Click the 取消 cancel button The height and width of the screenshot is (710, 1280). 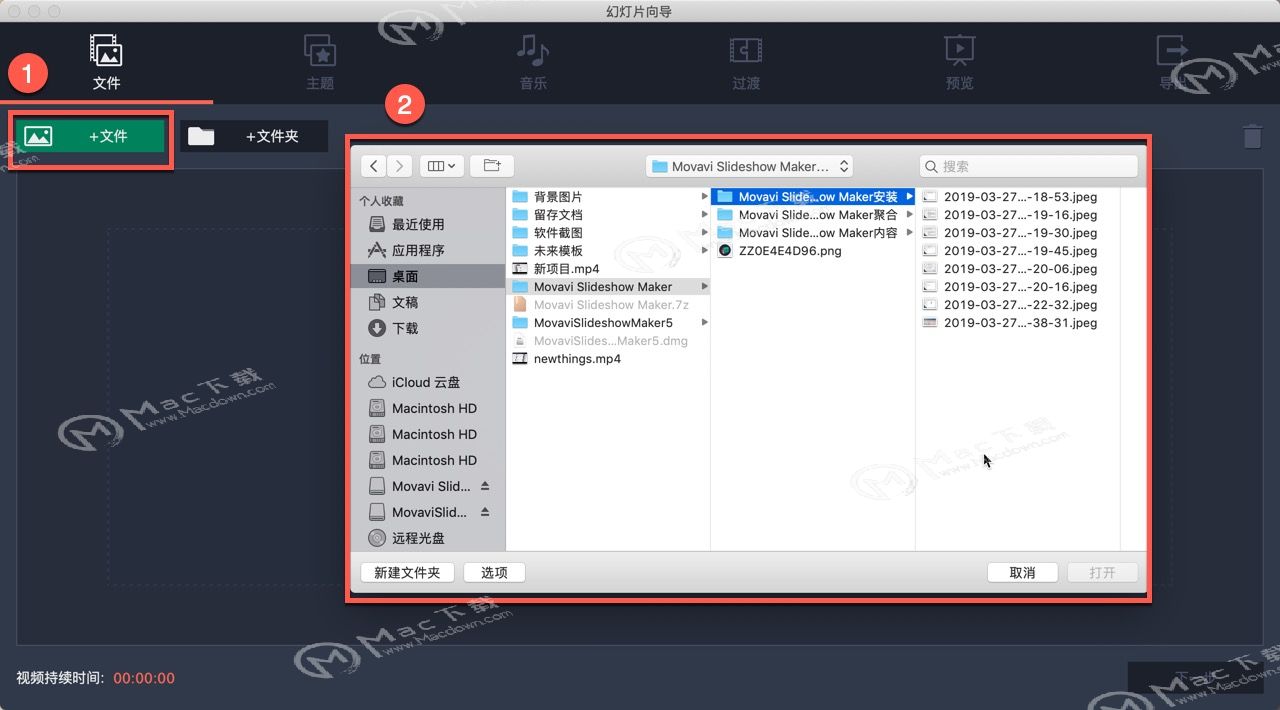[1022, 573]
